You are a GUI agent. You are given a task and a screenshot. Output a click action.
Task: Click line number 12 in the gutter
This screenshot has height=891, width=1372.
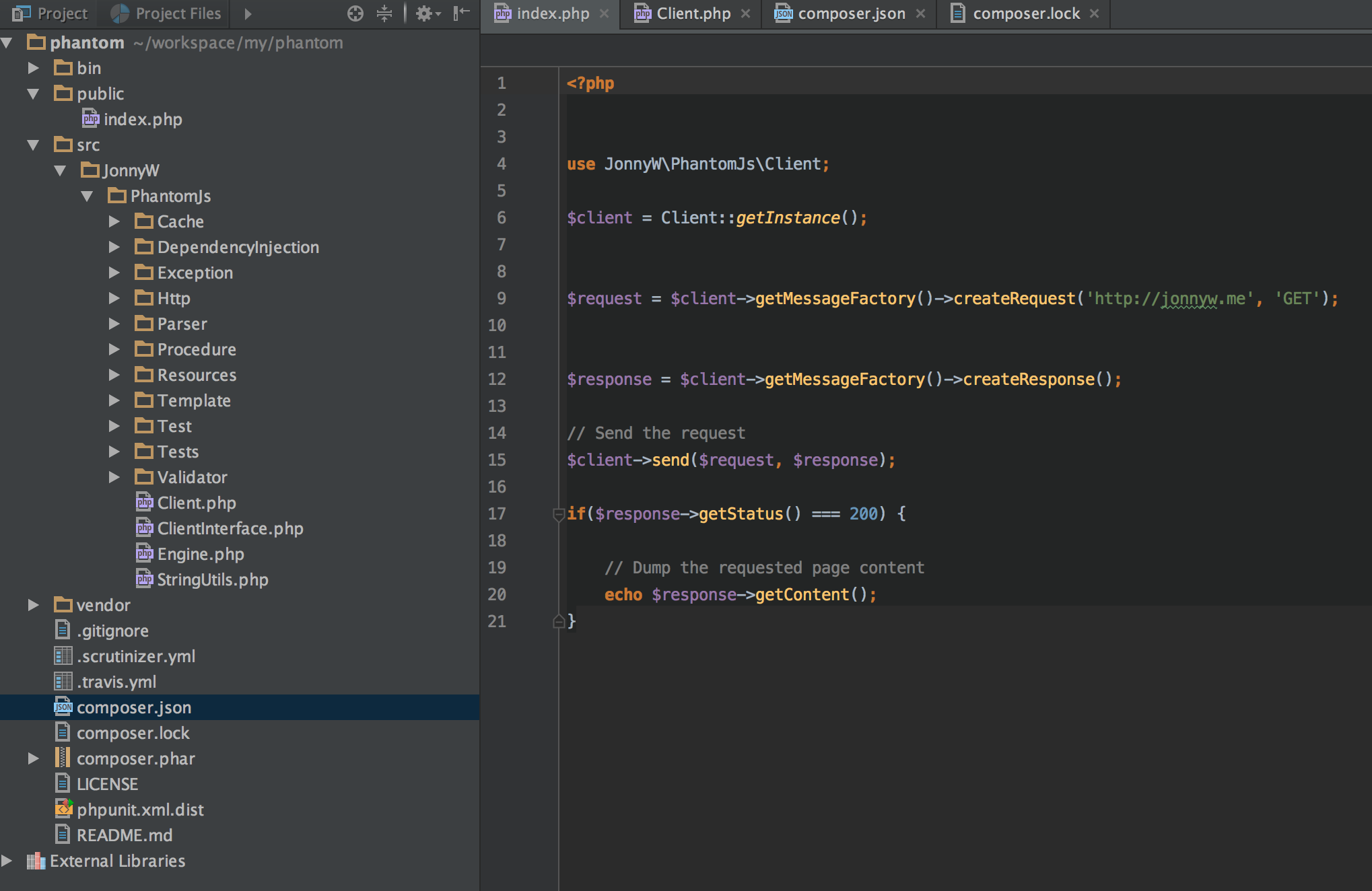[x=497, y=379]
